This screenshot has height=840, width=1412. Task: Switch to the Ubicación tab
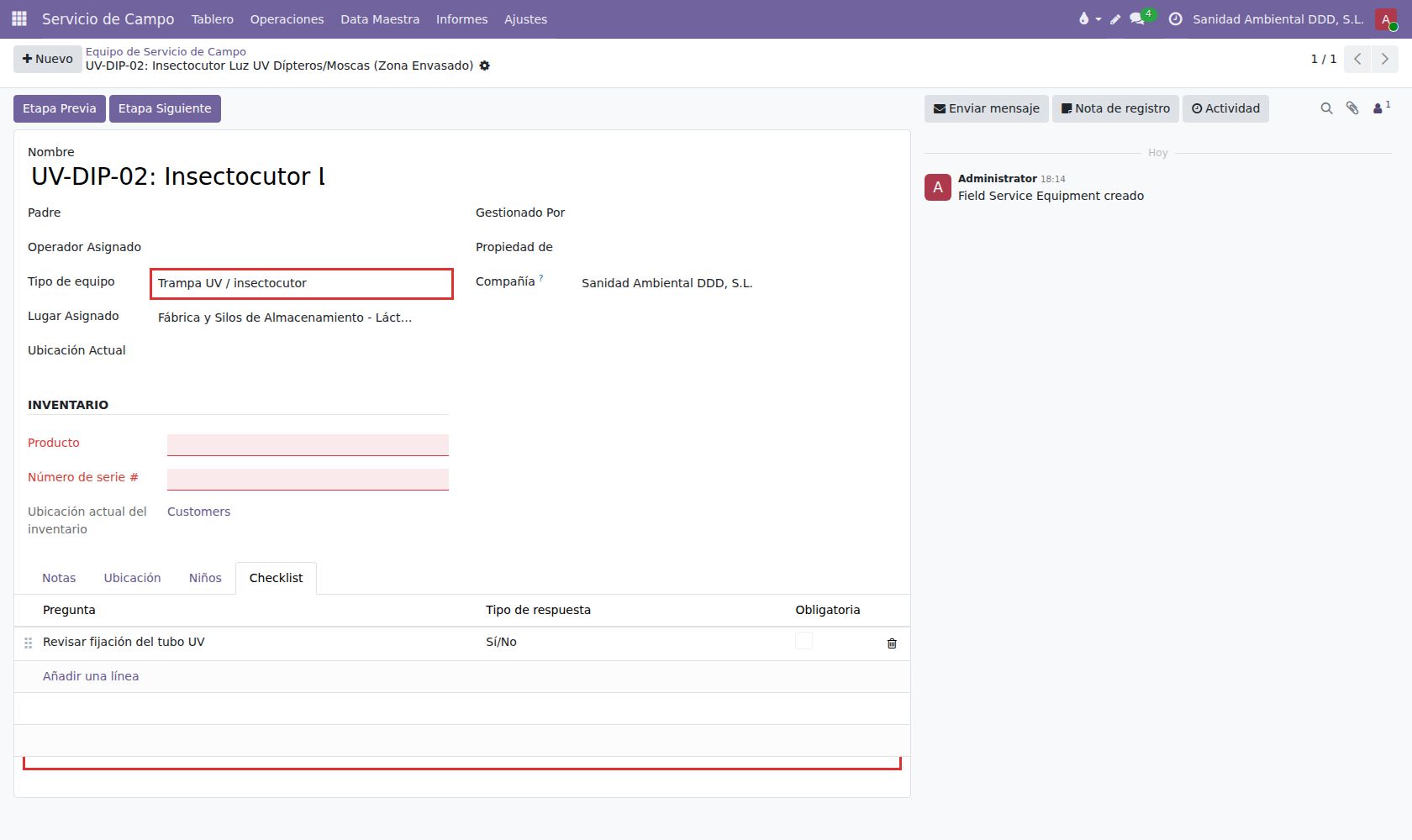[132, 578]
